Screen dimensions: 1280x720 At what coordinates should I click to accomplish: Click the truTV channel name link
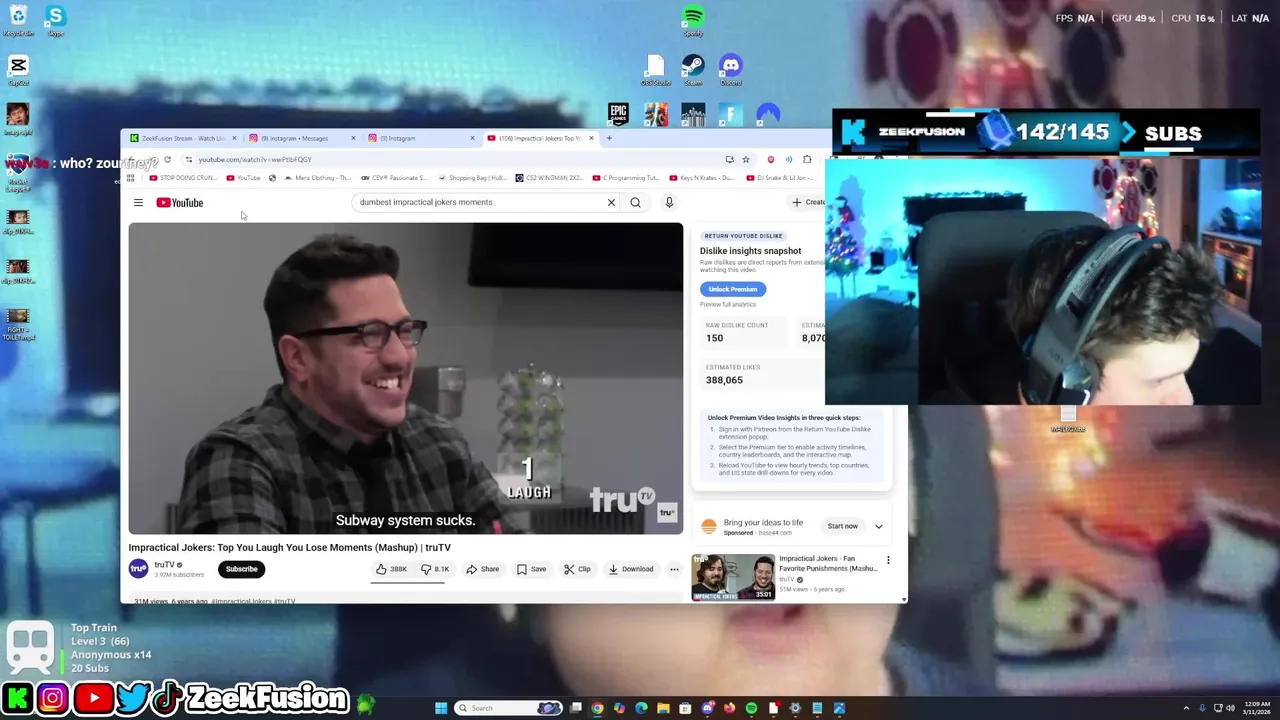click(164, 565)
